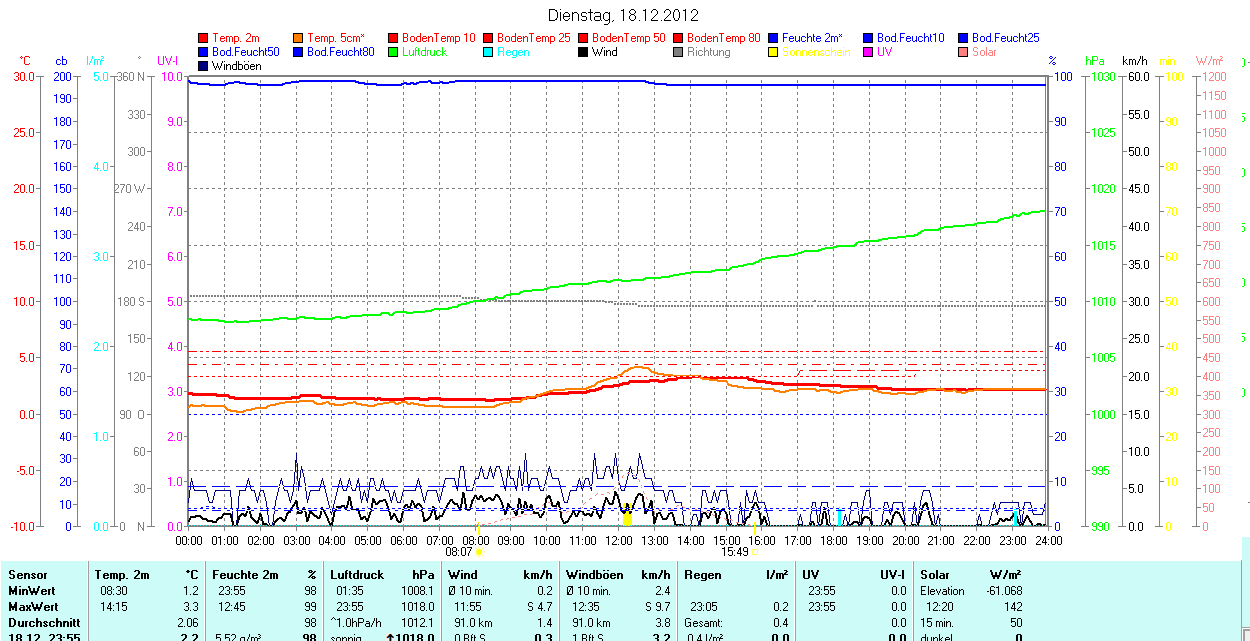Click the Feuchte 2m legend label
This screenshot has height=641, width=1250.
(x=813, y=38)
